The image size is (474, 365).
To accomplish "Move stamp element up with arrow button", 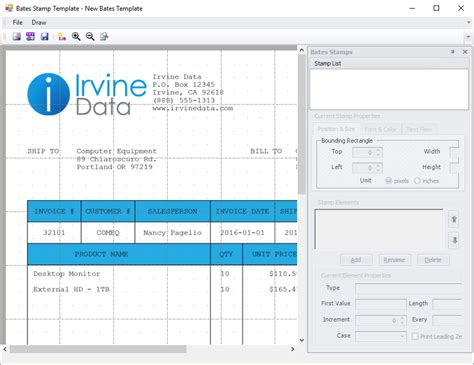I will [454, 219].
